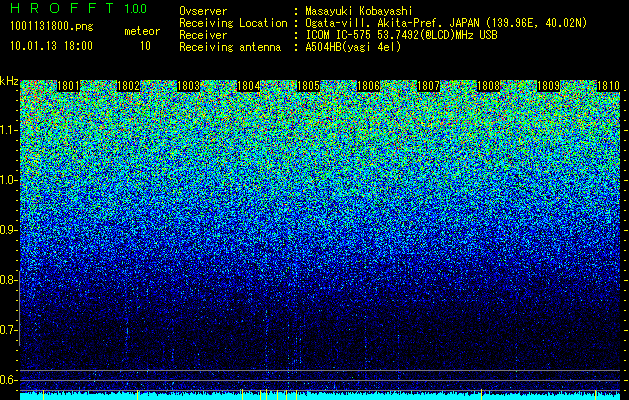Click the 'Receiving Location' label
The image size is (629, 400).
(233, 23)
